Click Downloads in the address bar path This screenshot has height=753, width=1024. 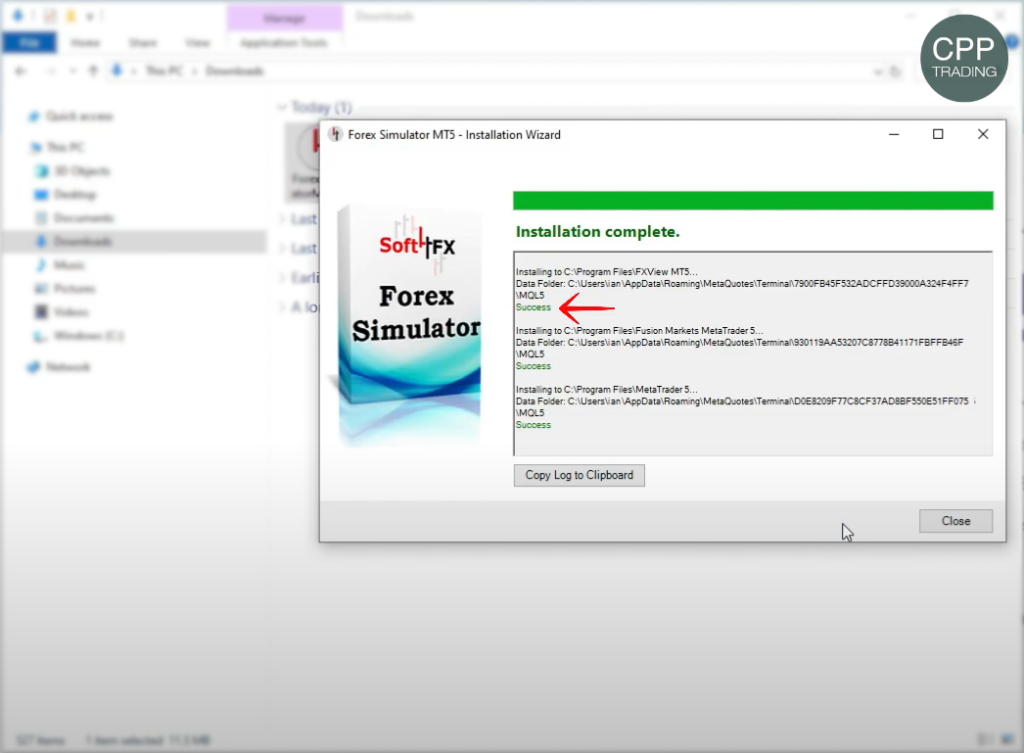point(234,71)
